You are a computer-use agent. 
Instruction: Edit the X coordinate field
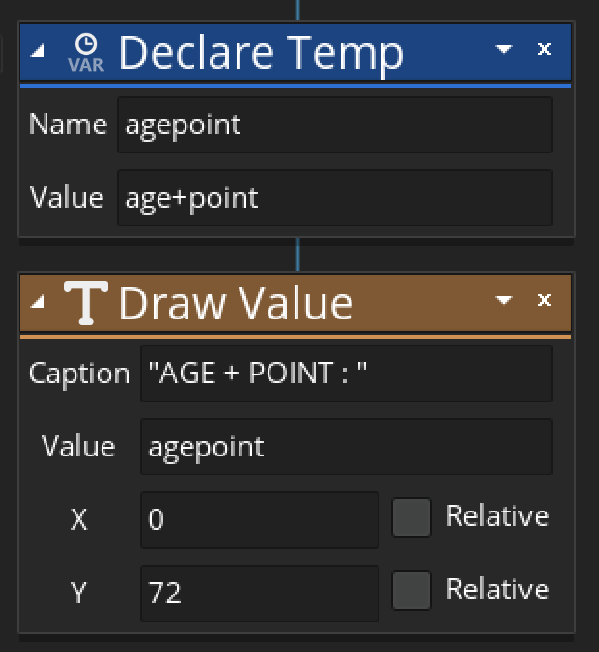tap(260, 520)
